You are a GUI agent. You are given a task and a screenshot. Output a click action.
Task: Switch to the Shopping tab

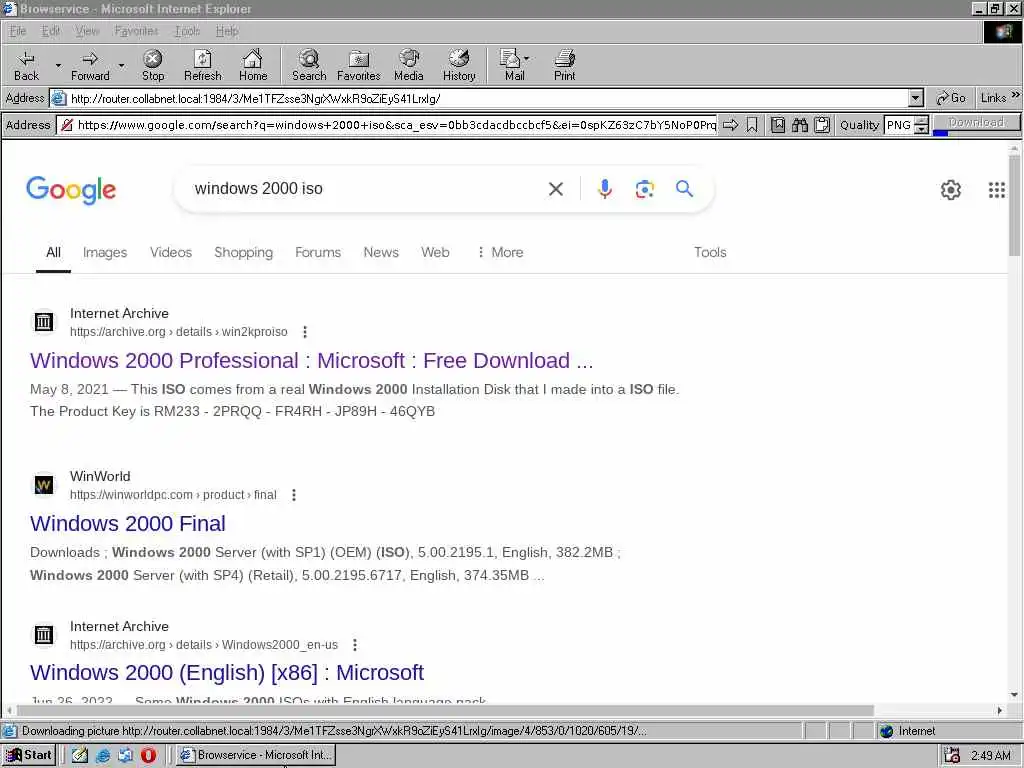pyautogui.click(x=244, y=252)
